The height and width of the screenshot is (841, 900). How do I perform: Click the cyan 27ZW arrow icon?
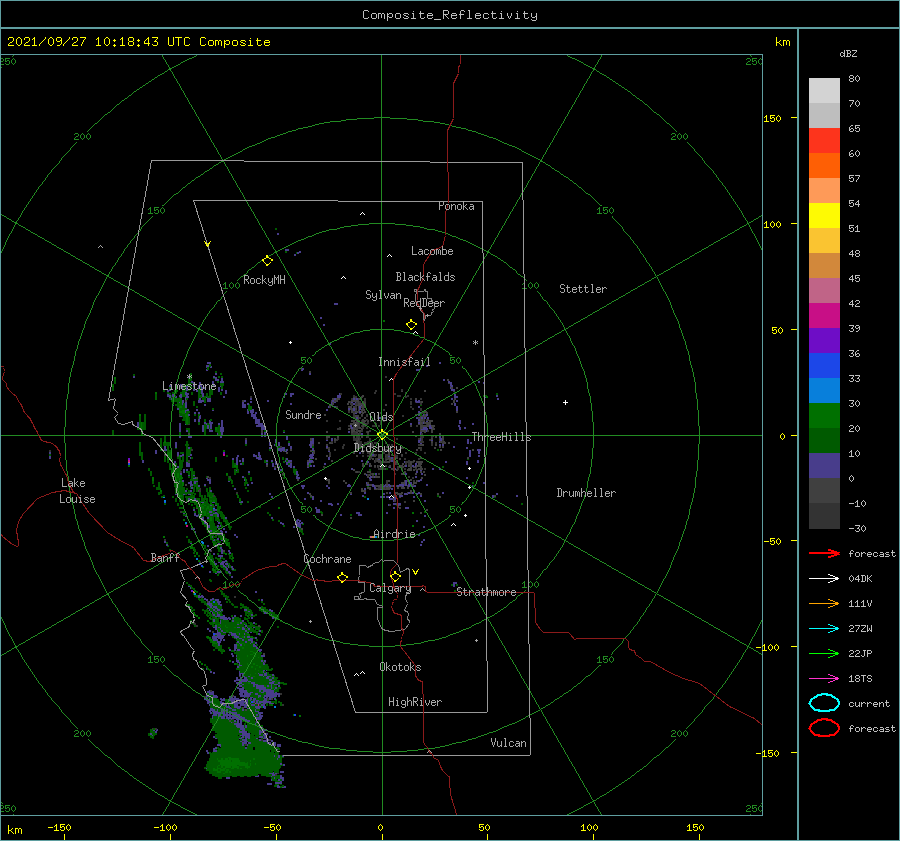pyautogui.click(x=824, y=629)
